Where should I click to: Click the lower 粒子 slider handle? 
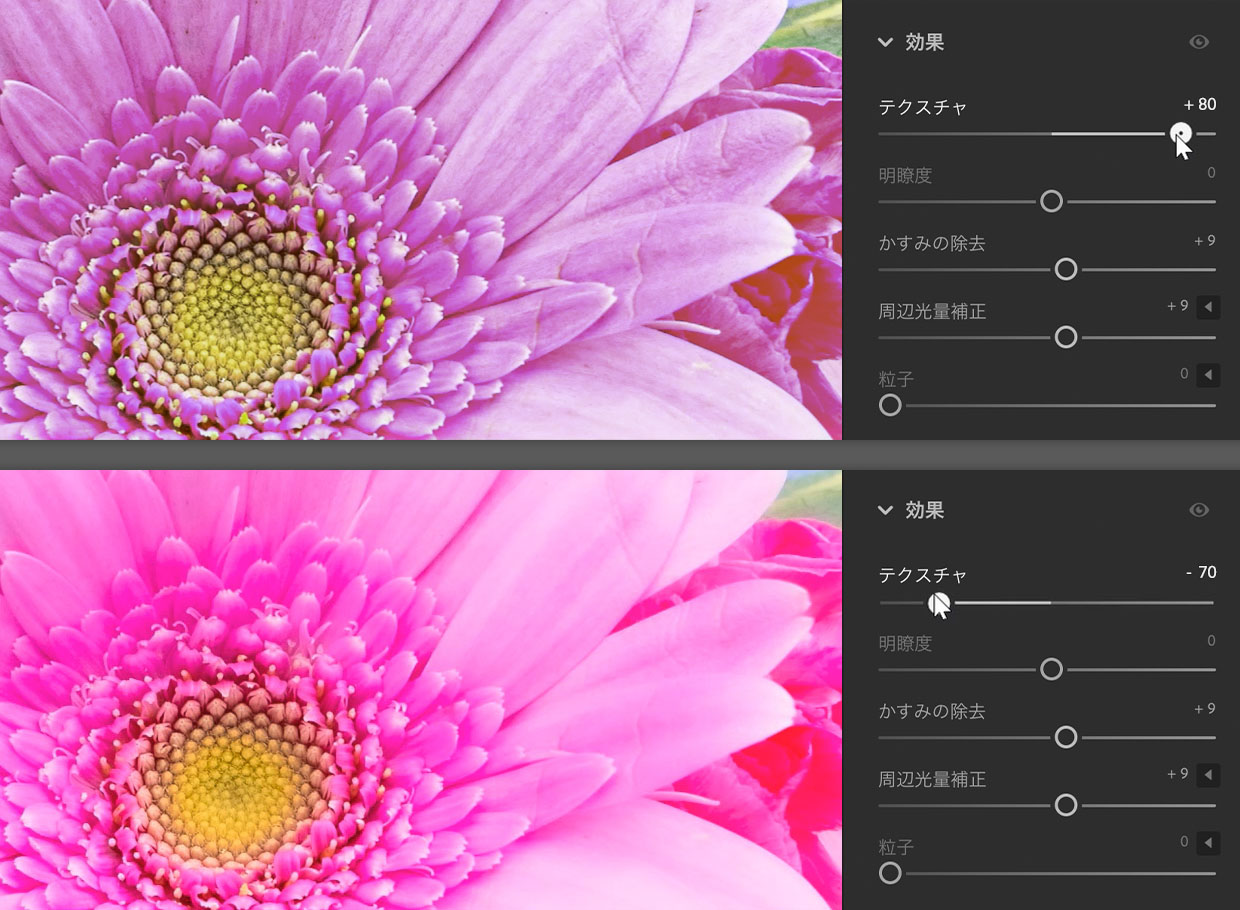890,873
